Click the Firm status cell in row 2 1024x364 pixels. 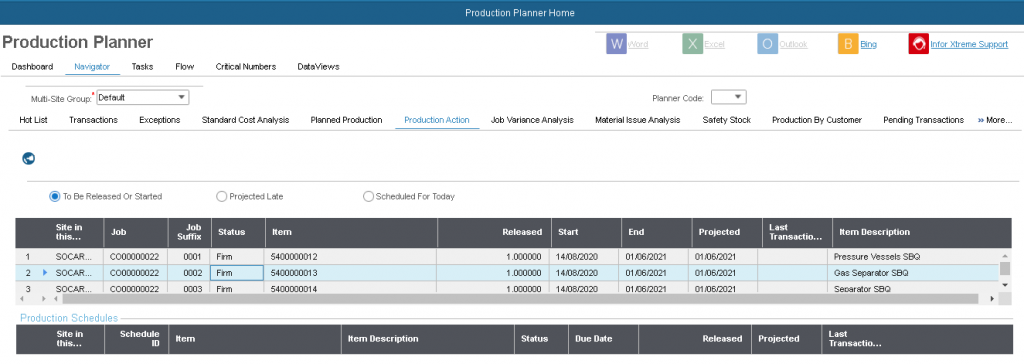[237, 273]
